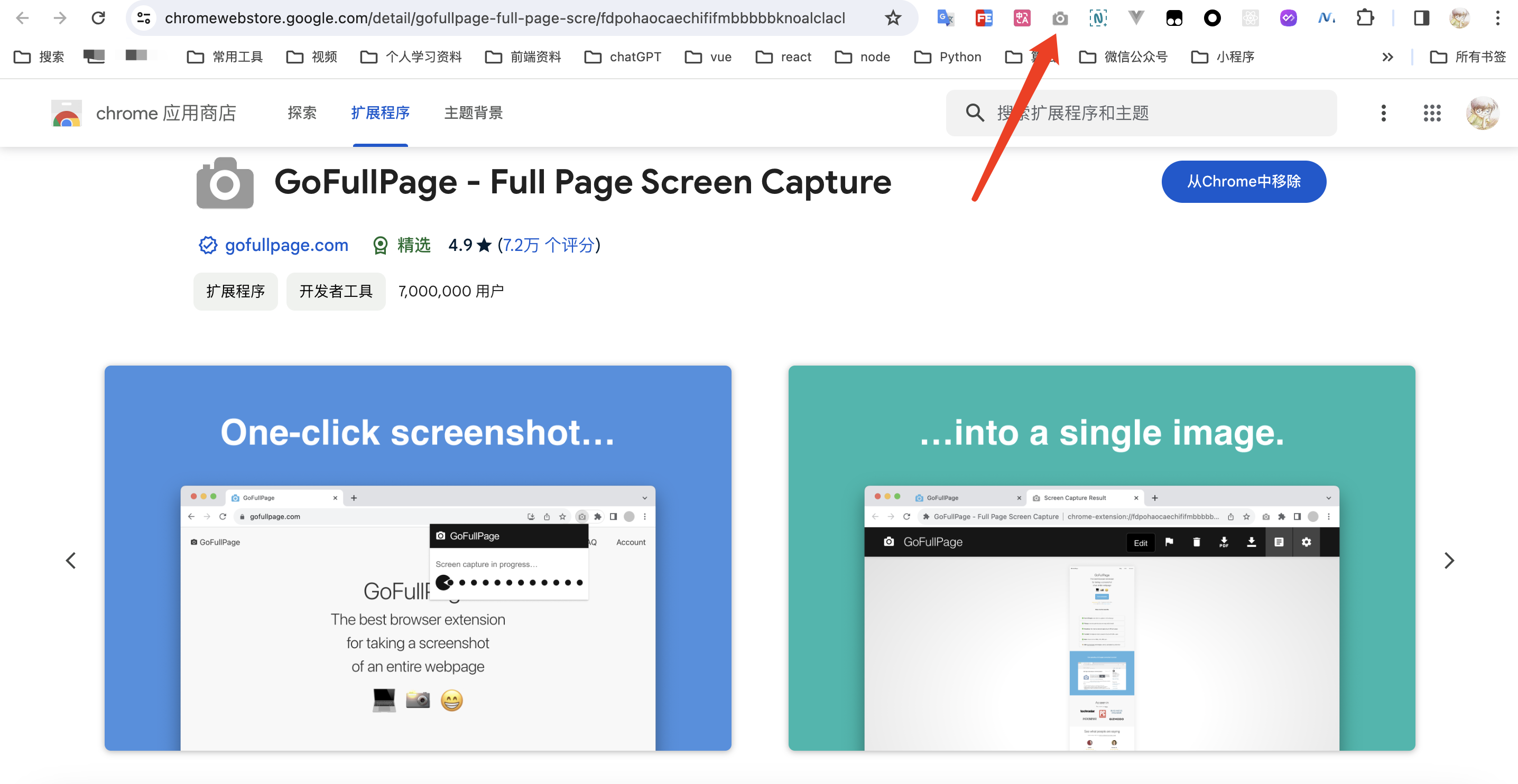Open the red FE extension icon
Screen dimensions: 1518x784
984,18
